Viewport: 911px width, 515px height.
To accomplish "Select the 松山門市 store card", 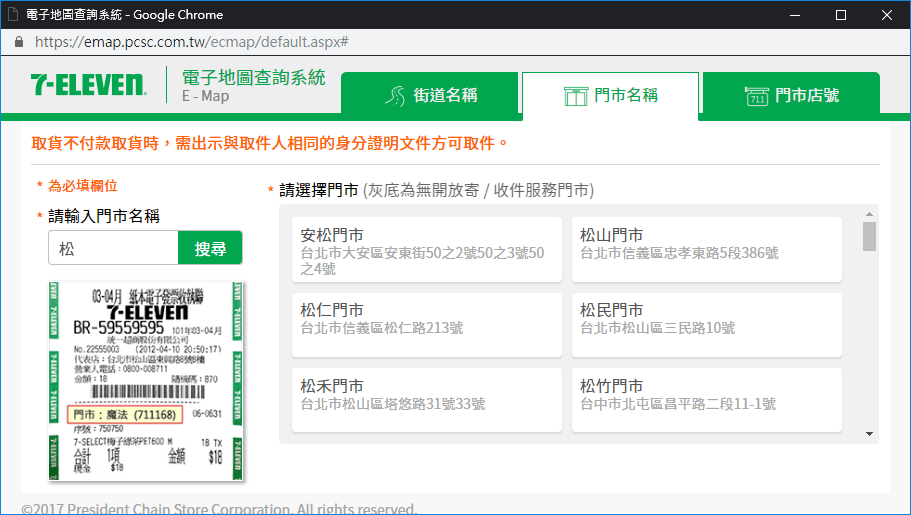I will pos(706,250).
